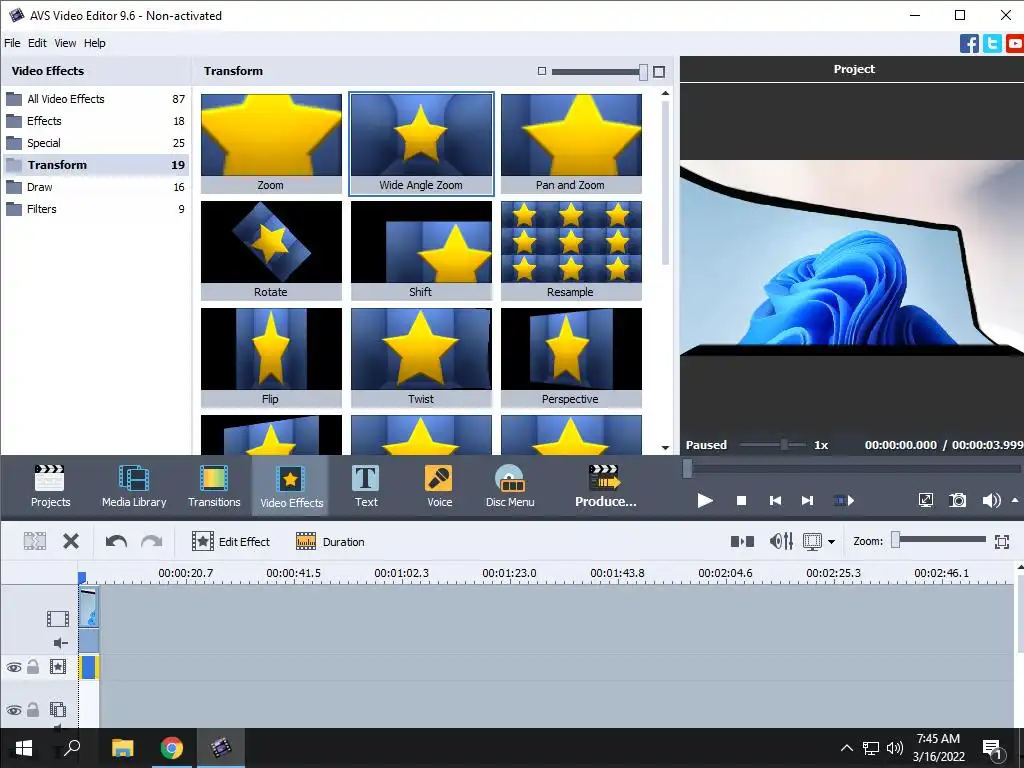
Task: Open the Edit menu
Action: [37, 43]
